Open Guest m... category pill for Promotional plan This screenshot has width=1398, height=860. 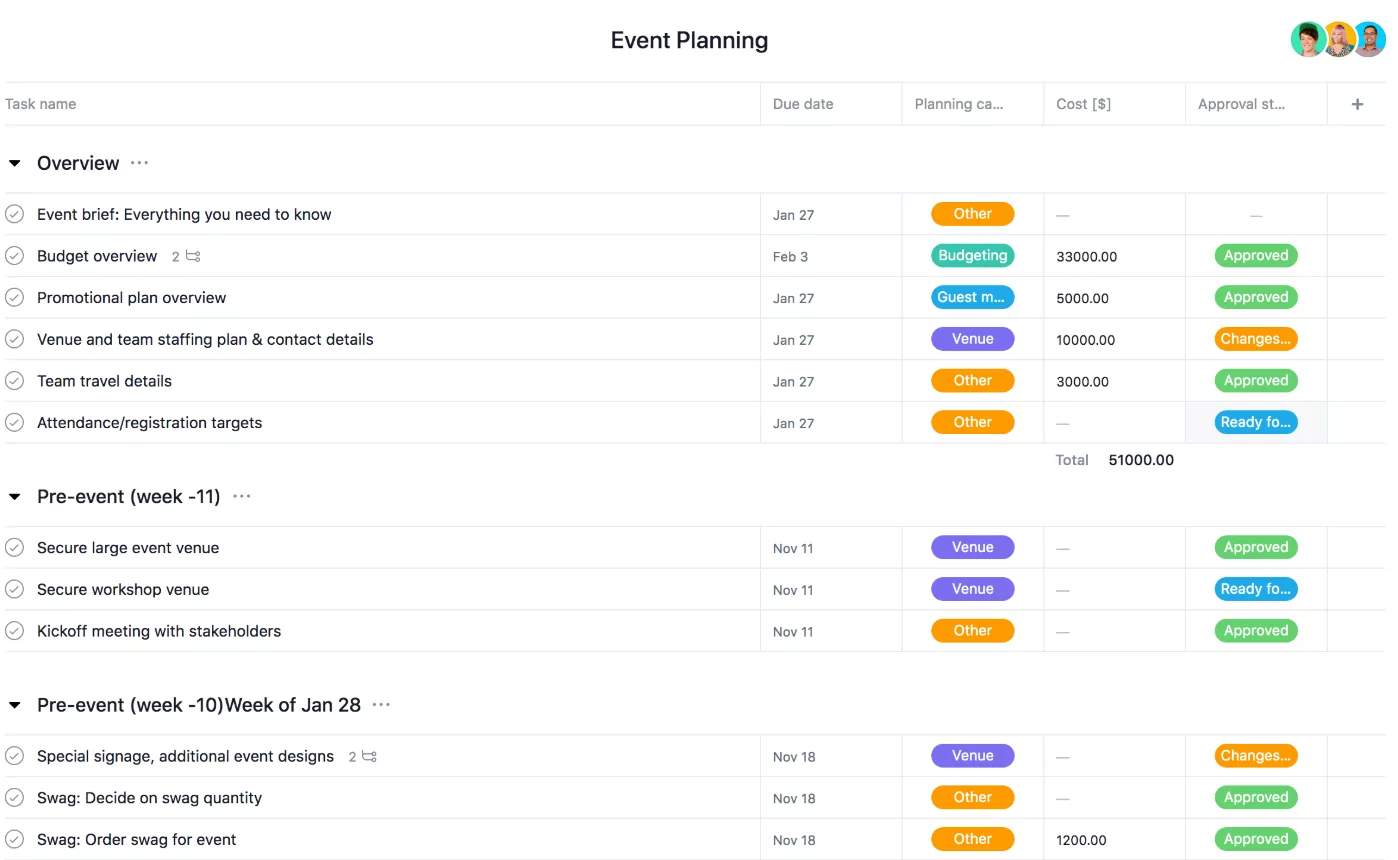(x=972, y=298)
